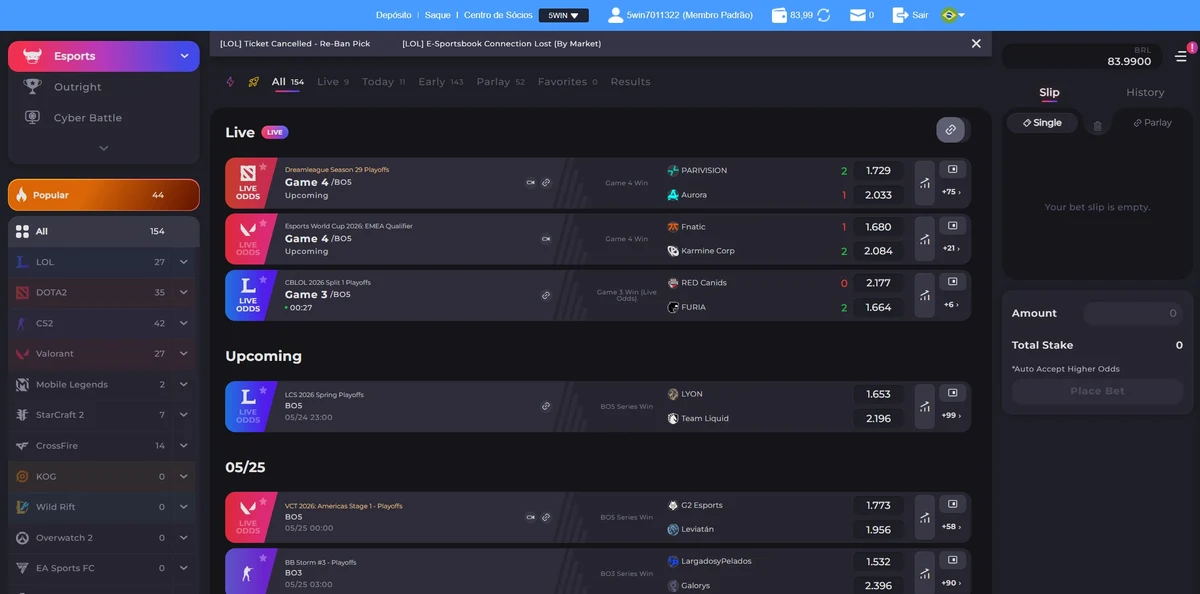
Task: Open stream camera icon in Dreamleague match
Action: coord(530,183)
